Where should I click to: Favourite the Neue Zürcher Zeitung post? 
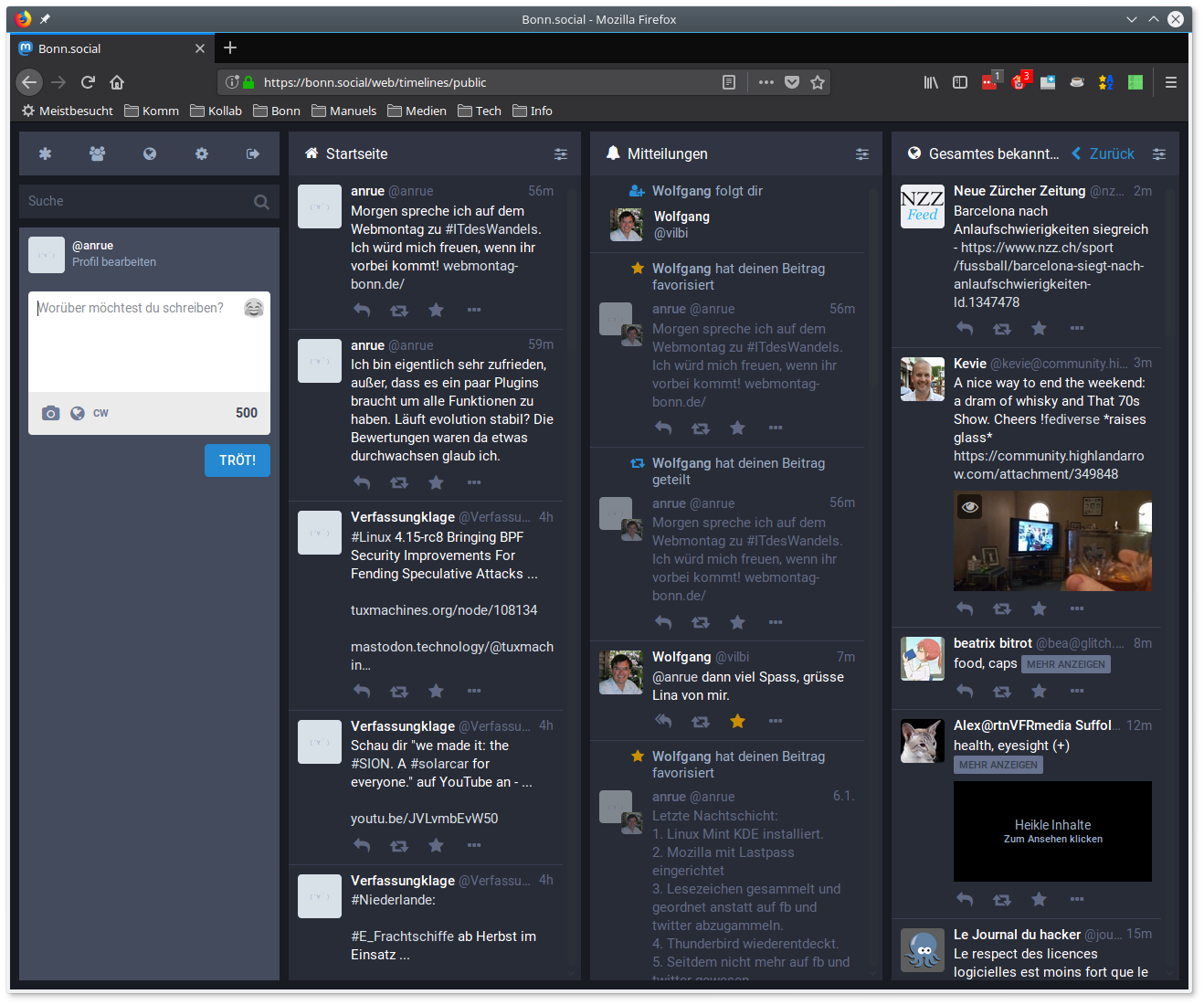coord(1040,328)
